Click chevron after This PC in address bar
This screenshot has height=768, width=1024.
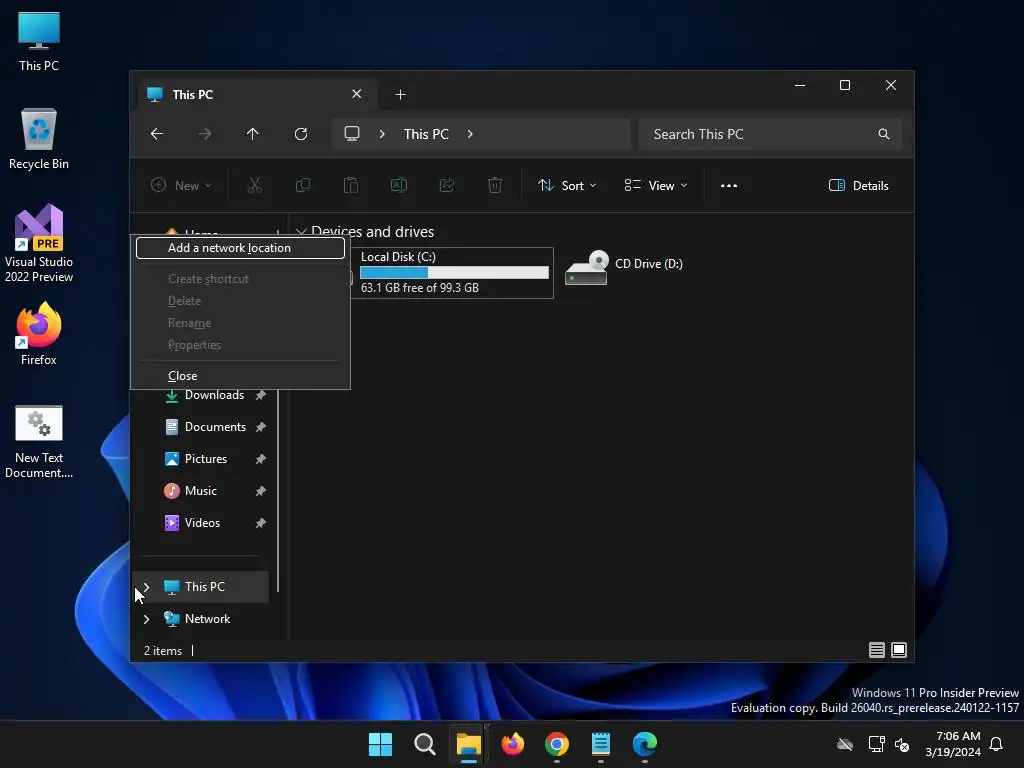(x=470, y=134)
